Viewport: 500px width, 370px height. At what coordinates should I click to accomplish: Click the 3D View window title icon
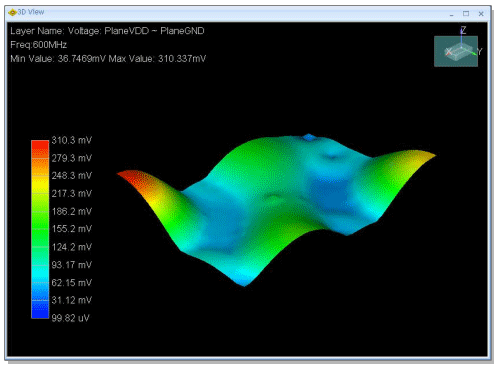click(x=12, y=12)
